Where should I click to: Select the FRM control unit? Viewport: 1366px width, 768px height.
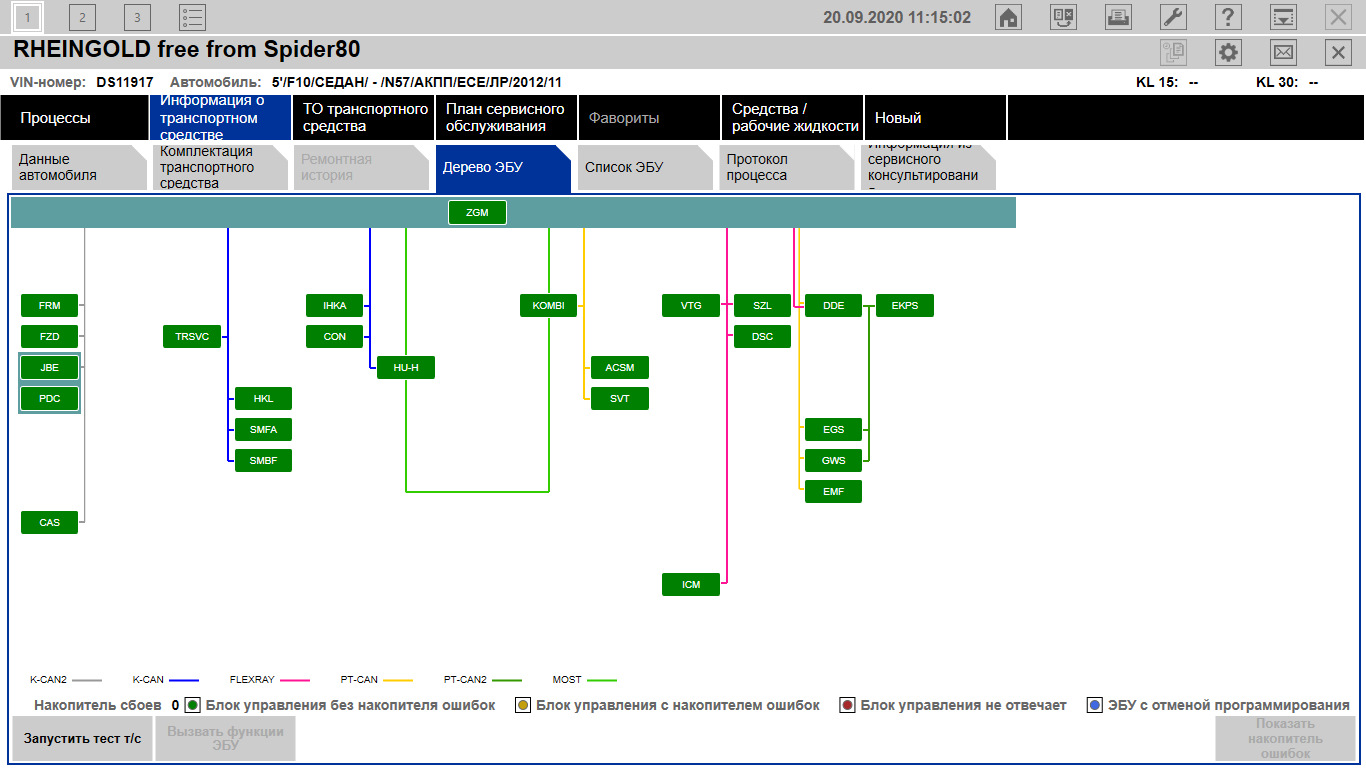[49, 306]
